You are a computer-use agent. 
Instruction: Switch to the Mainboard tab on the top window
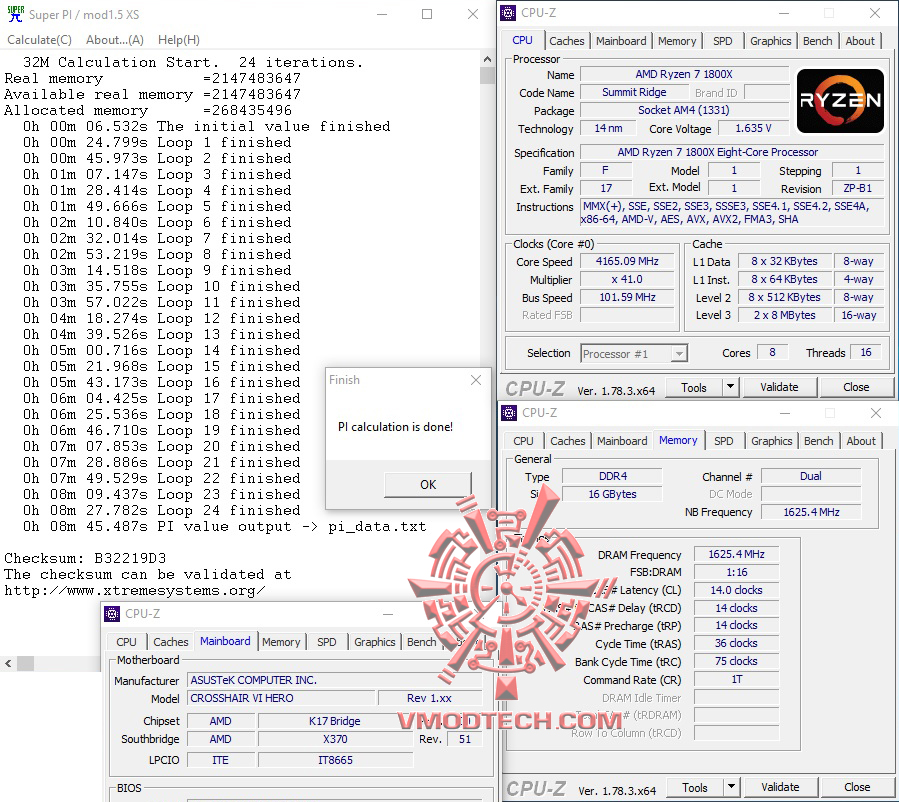[x=621, y=41]
